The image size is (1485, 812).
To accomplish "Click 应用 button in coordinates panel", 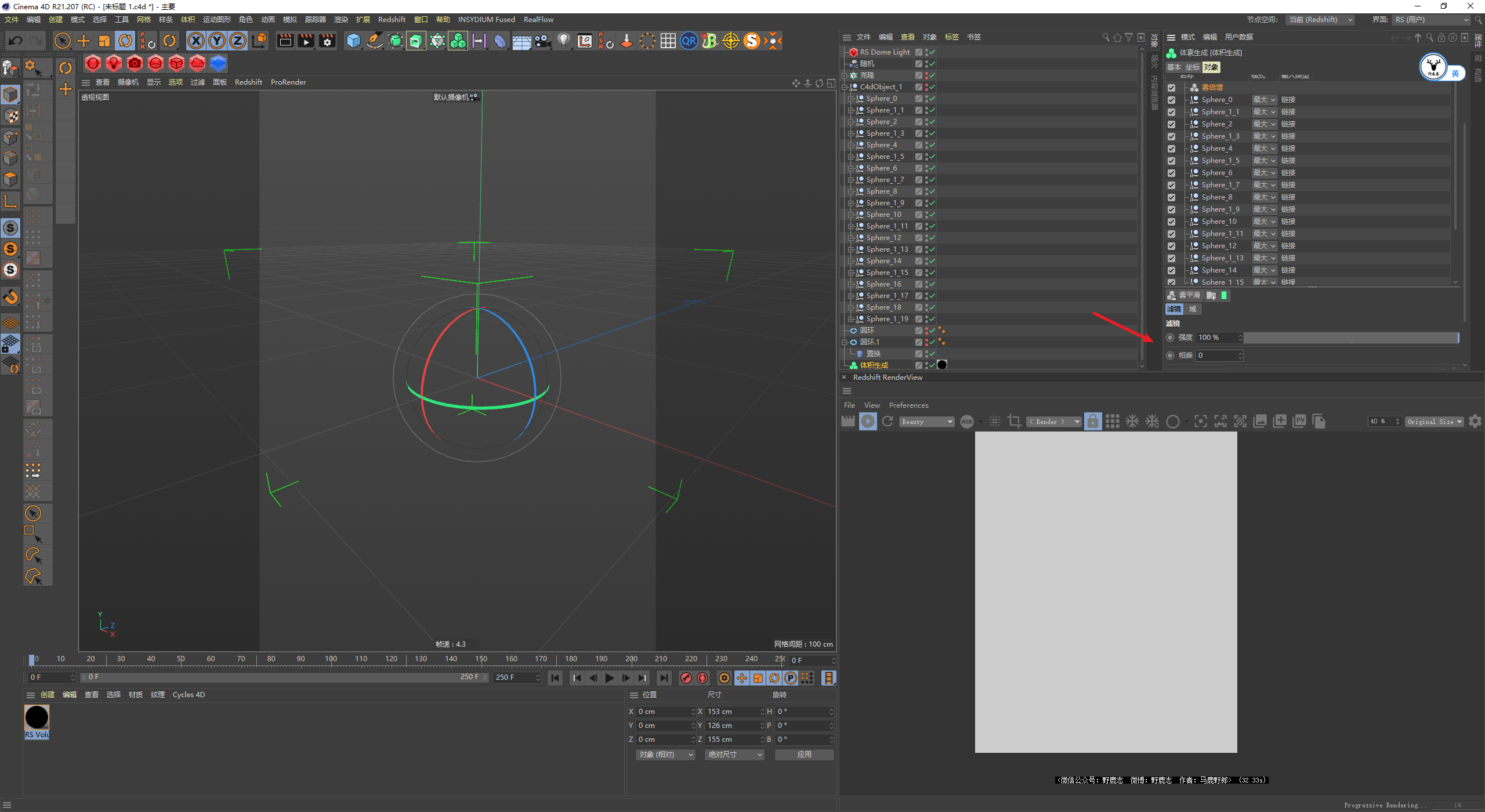I will (x=804, y=755).
